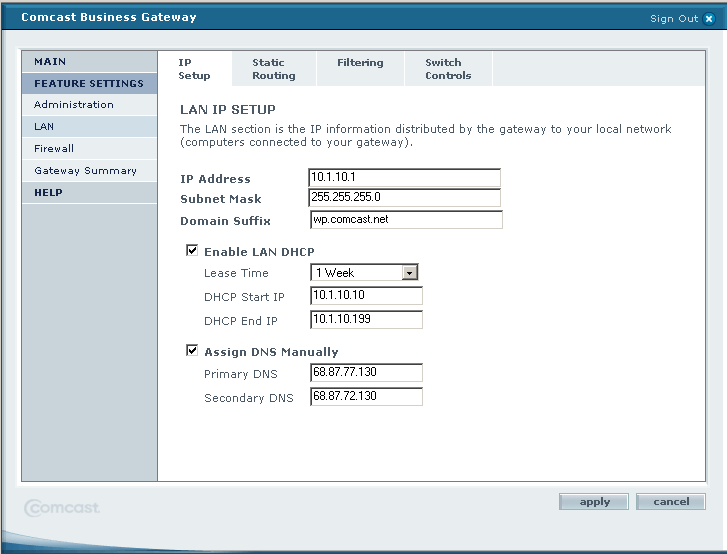
Task: Select MAIN in the sidebar
Action: click(x=89, y=62)
